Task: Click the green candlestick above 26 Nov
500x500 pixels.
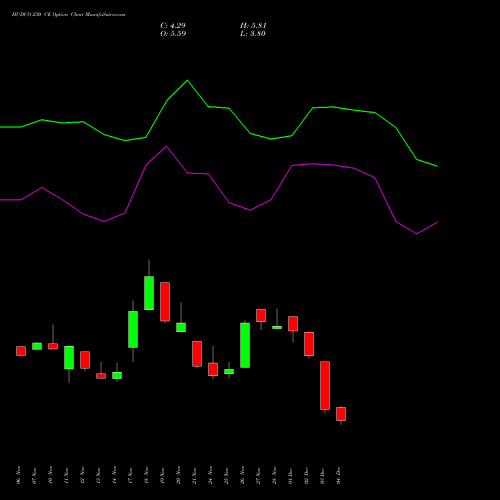Action: click(x=245, y=345)
